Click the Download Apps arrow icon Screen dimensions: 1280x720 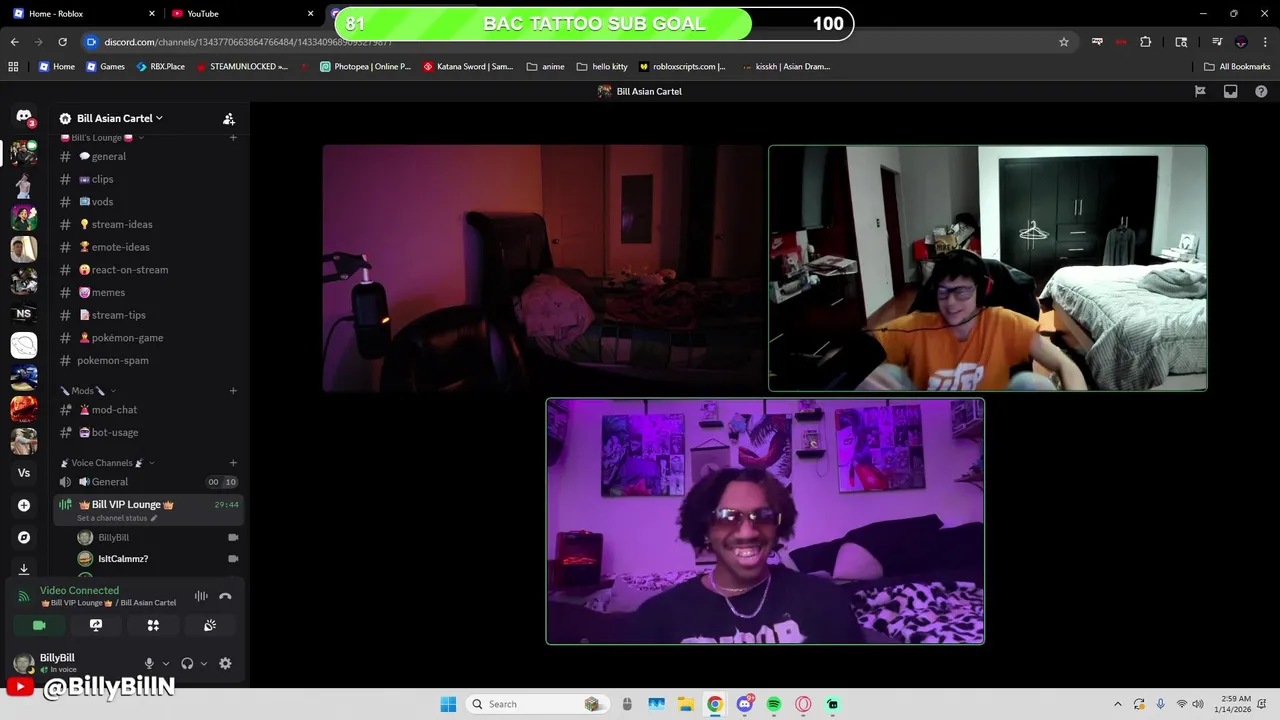click(24, 568)
